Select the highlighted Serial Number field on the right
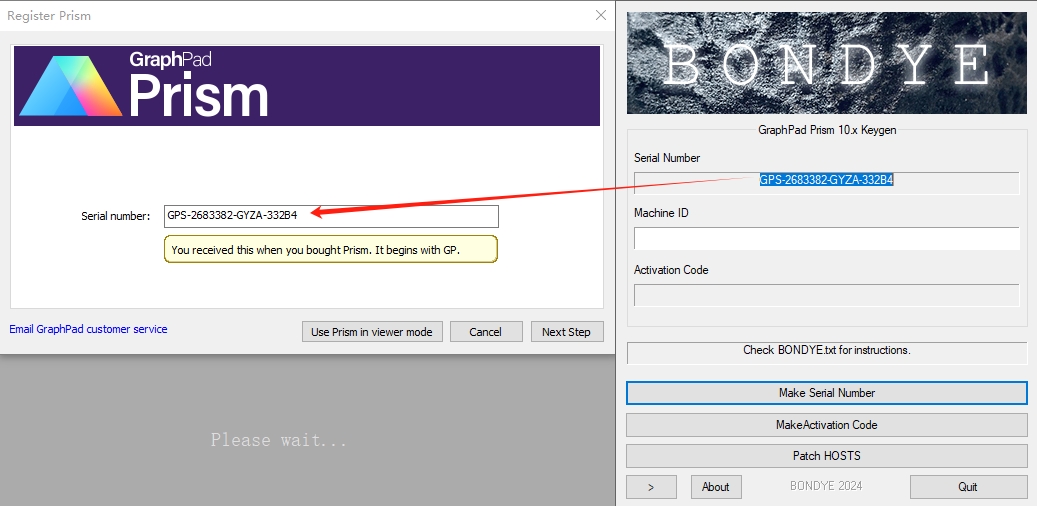 pos(826,181)
